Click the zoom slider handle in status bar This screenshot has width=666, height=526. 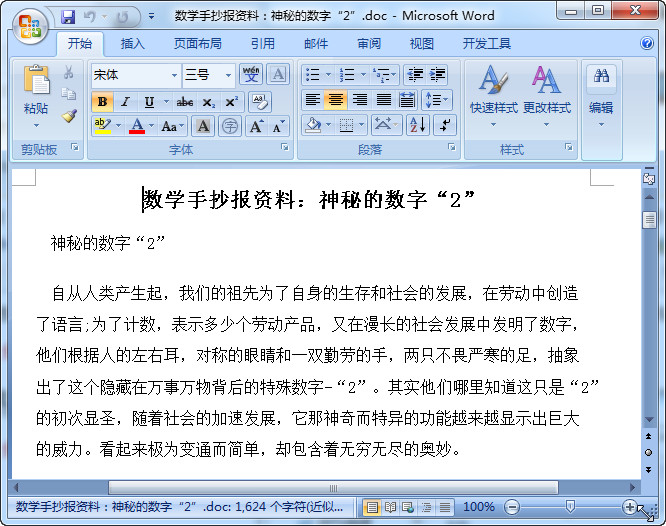pyautogui.click(x=570, y=507)
